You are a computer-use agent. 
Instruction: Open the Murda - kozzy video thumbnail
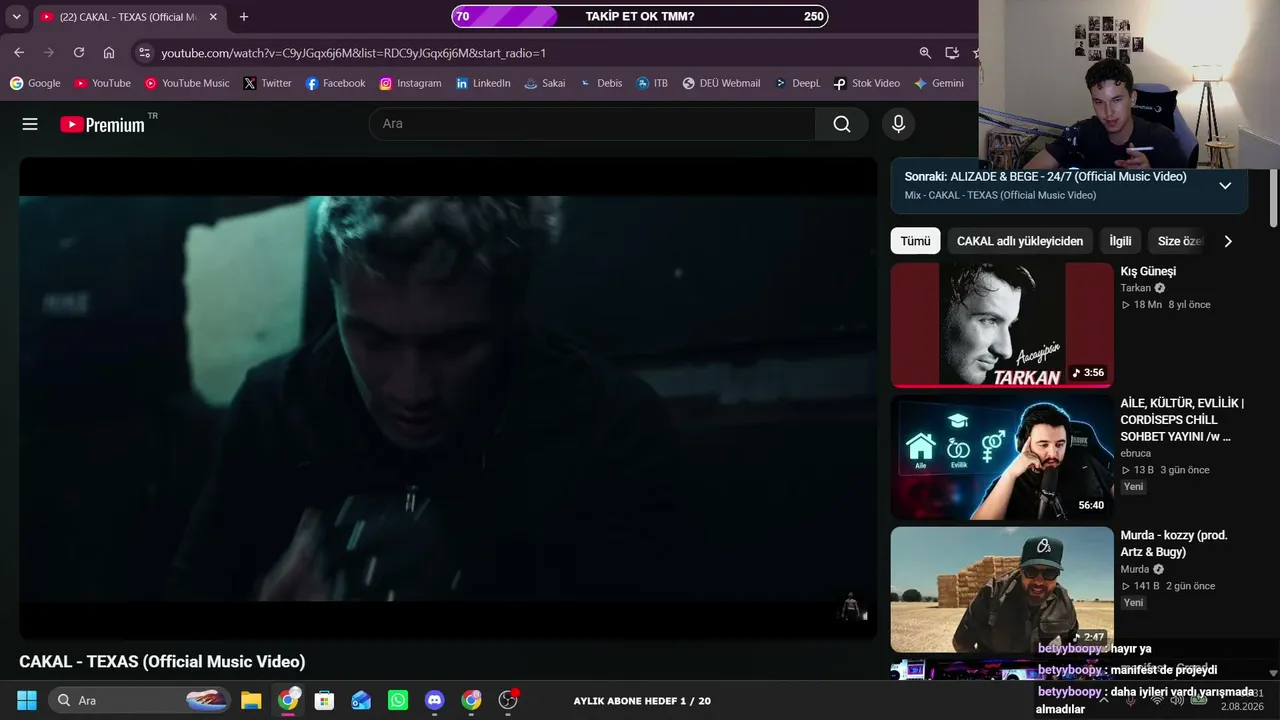pos(1002,589)
